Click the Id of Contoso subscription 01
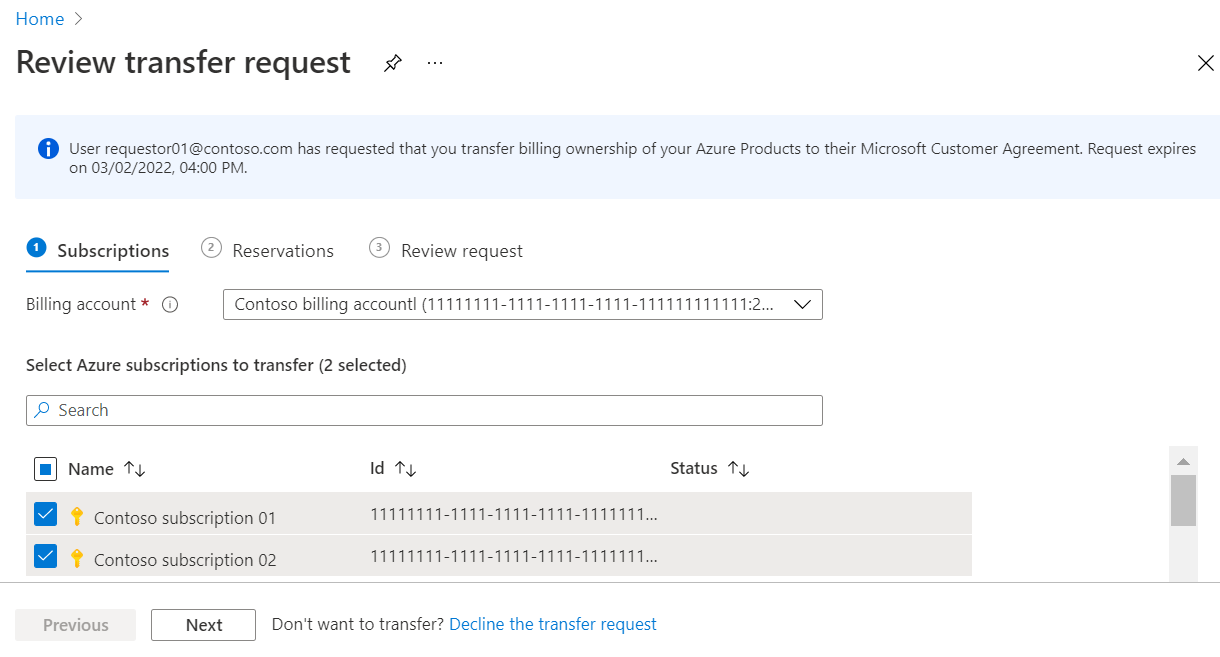 tap(514, 515)
